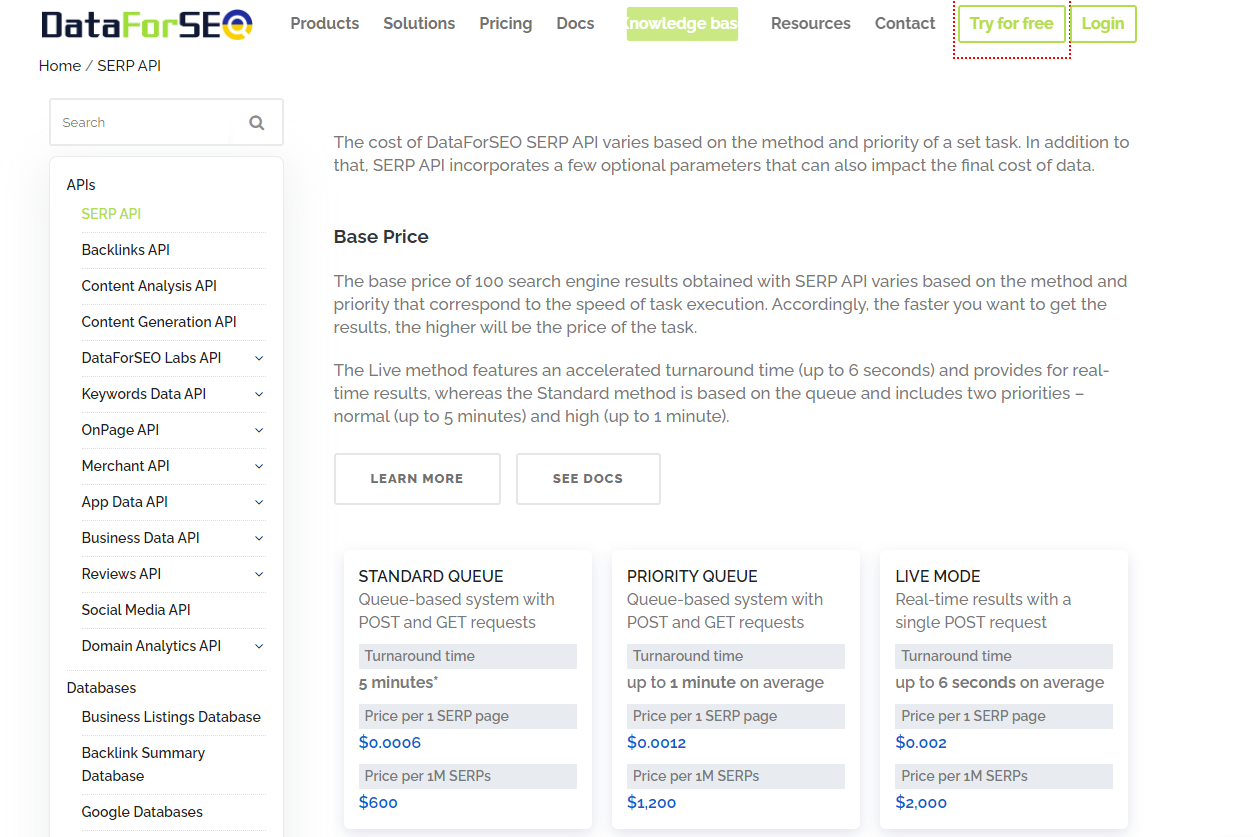Click the $0.002 price value
This screenshot has width=1253, height=837.
tap(921, 743)
